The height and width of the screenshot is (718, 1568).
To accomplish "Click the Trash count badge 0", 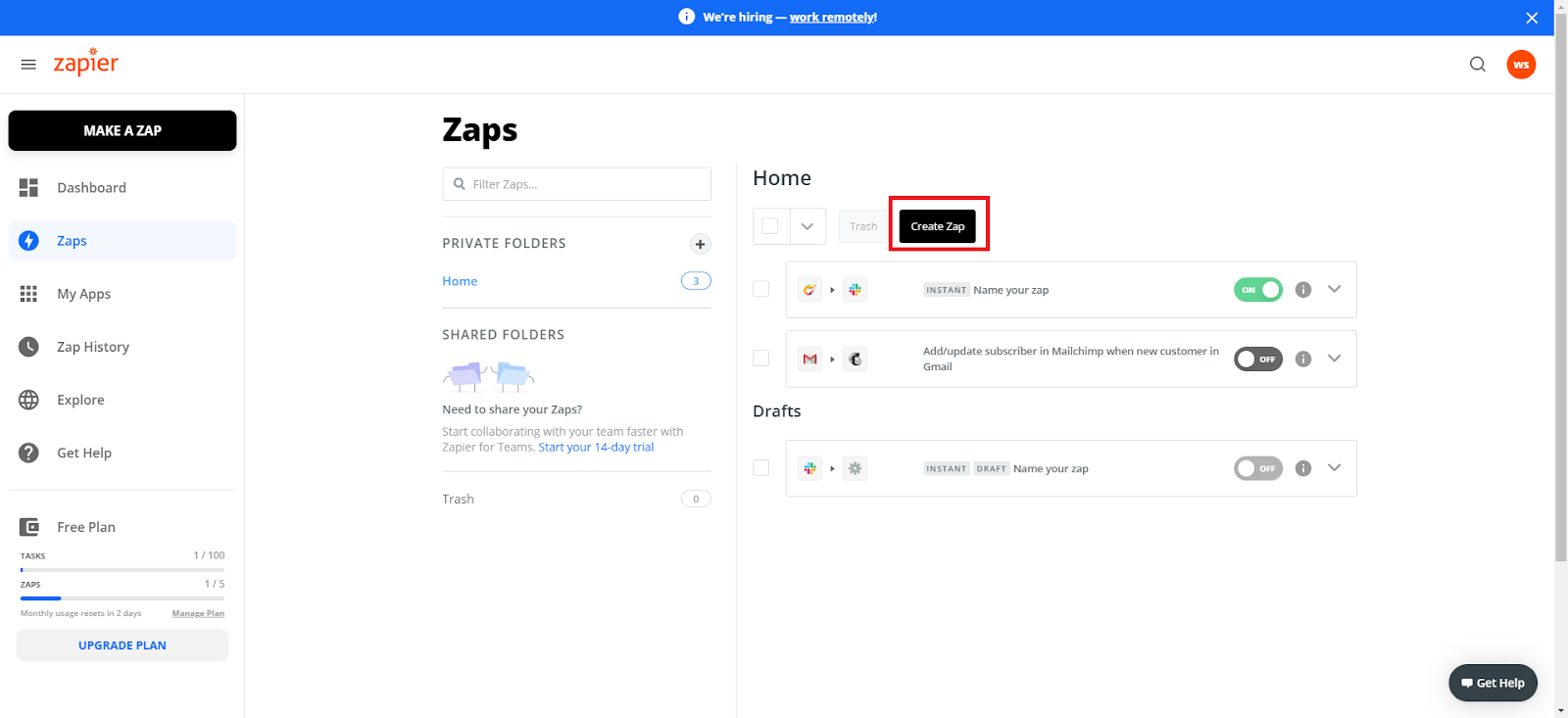I will tap(696, 499).
